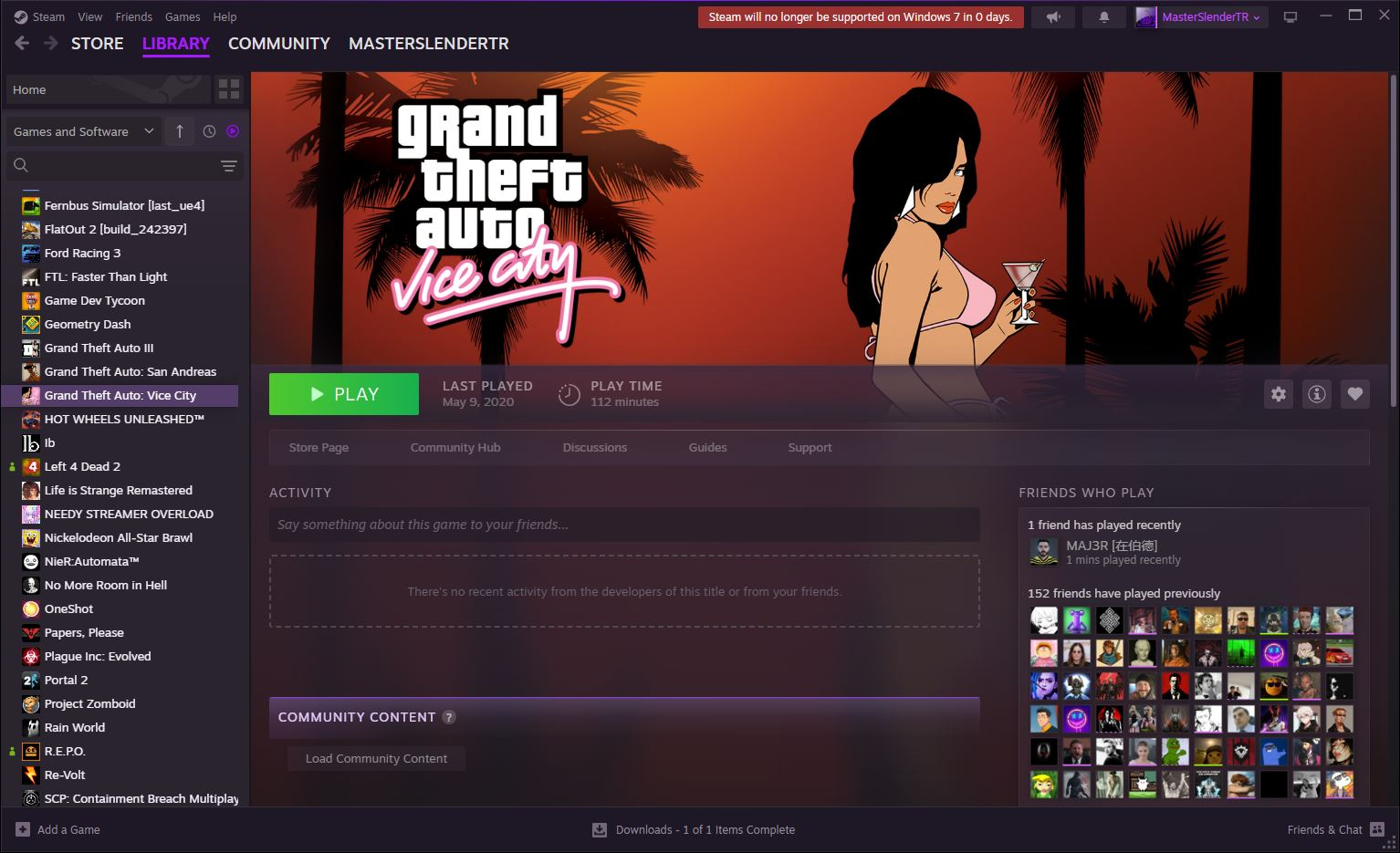Open the Games menu
Screen dimensions: 1400x853
pyautogui.click(x=183, y=16)
